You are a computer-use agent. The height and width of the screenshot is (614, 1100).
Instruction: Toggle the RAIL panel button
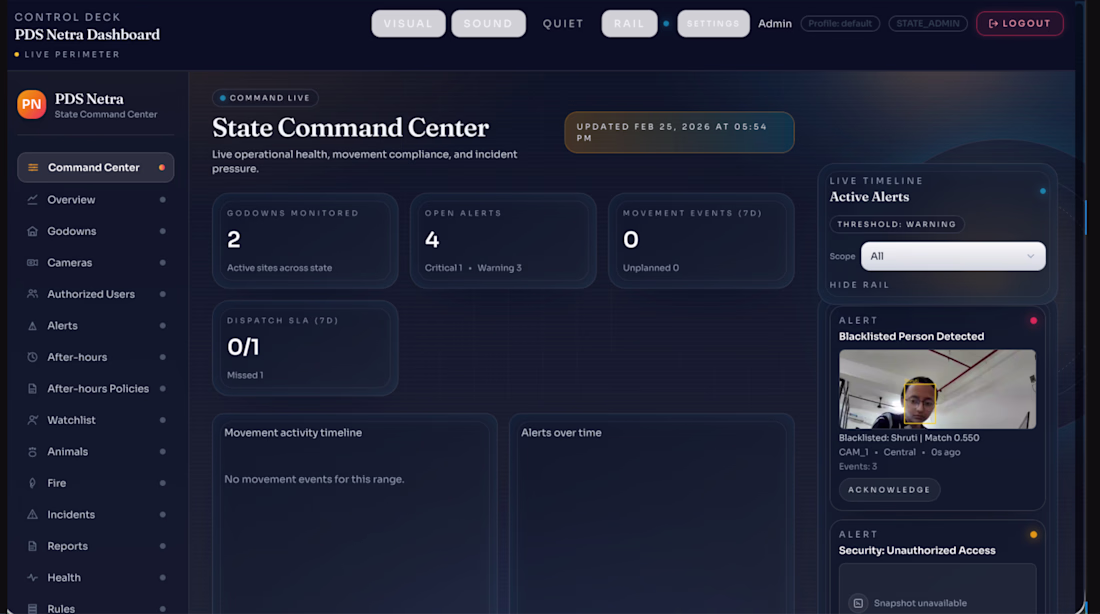629,23
